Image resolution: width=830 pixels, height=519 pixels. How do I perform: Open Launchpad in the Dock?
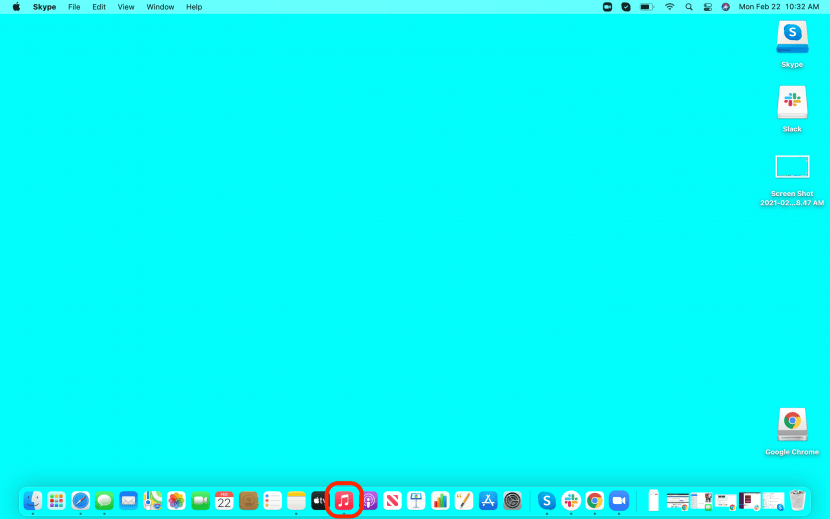pos(56,500)
